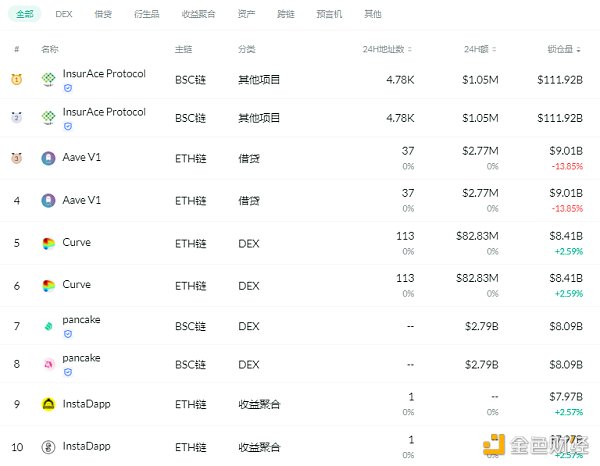Click 其他项目 in the silver medal row
600x466 pixels.
(259, 118)
